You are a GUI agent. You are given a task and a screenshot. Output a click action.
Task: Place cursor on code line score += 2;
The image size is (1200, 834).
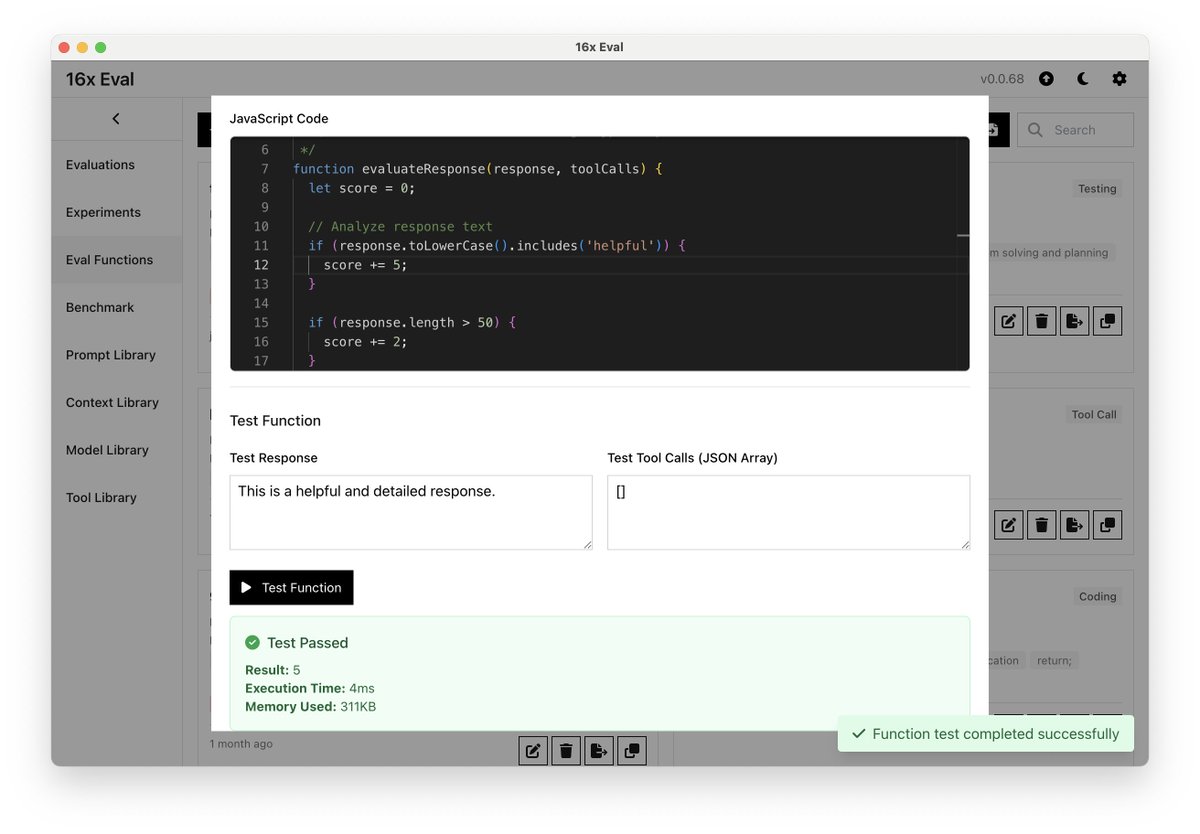[x=365, y=342]
